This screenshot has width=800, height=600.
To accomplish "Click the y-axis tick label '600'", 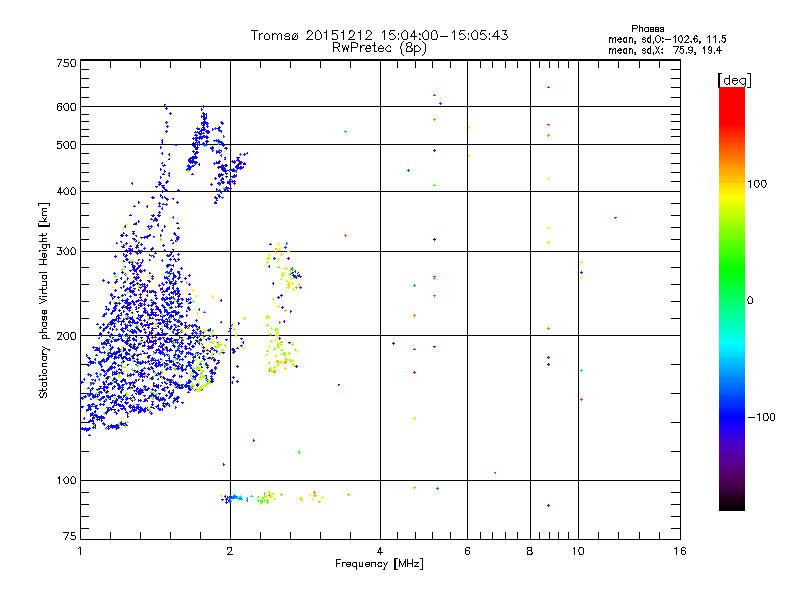I will coord(66,107).
